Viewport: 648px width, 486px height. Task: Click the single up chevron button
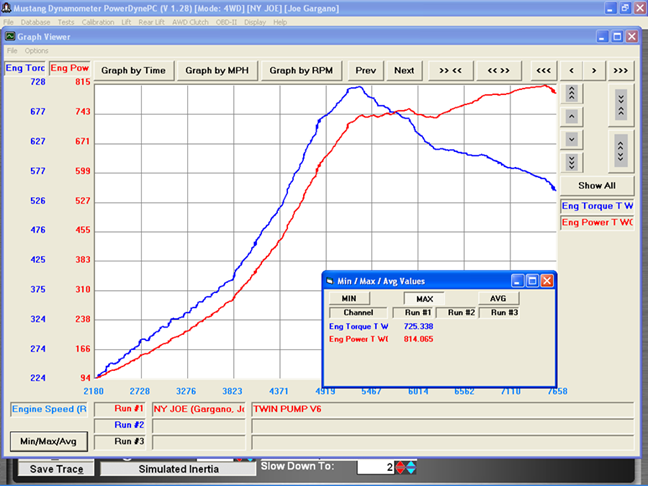pyautogui.click(x=571, y=116)
